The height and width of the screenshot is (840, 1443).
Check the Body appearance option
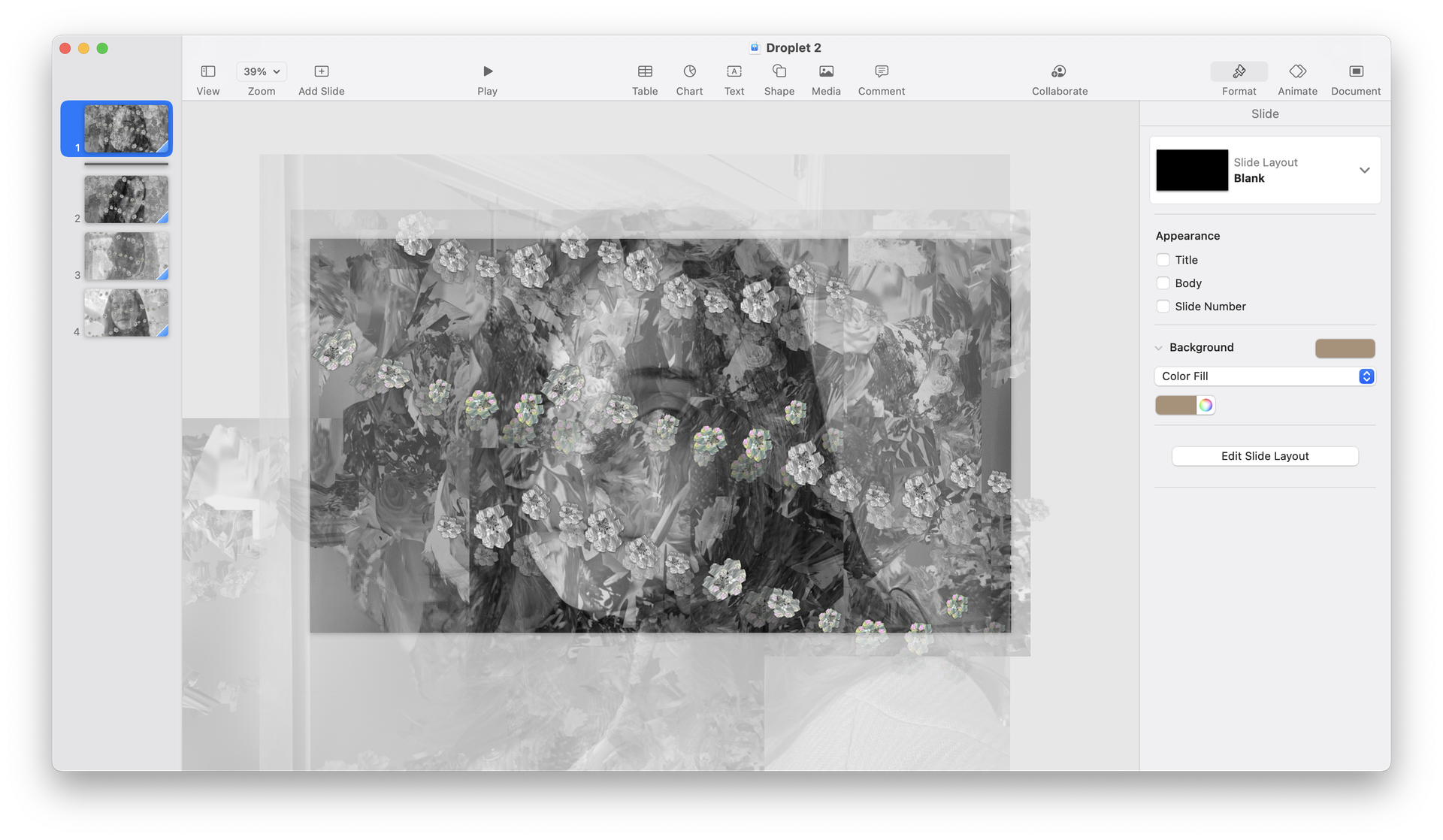point(1163,283)
